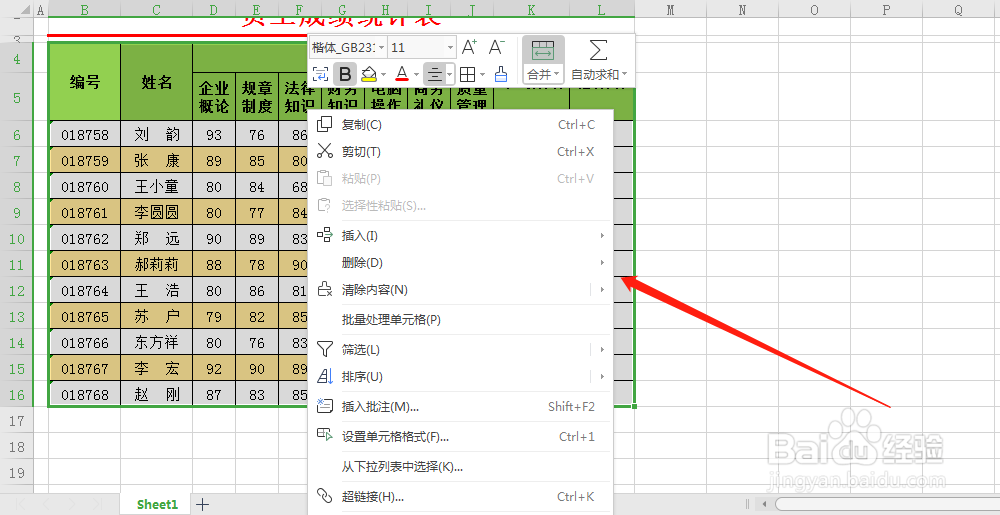
Task: Click the 规章制度 header cell
Action: pyautogui.click(x=257, y=96)
